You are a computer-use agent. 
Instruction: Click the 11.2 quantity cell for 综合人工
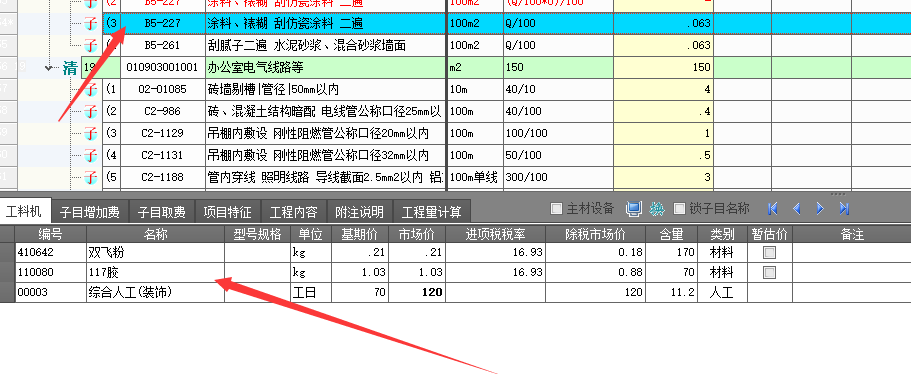(x=671, y=292)
